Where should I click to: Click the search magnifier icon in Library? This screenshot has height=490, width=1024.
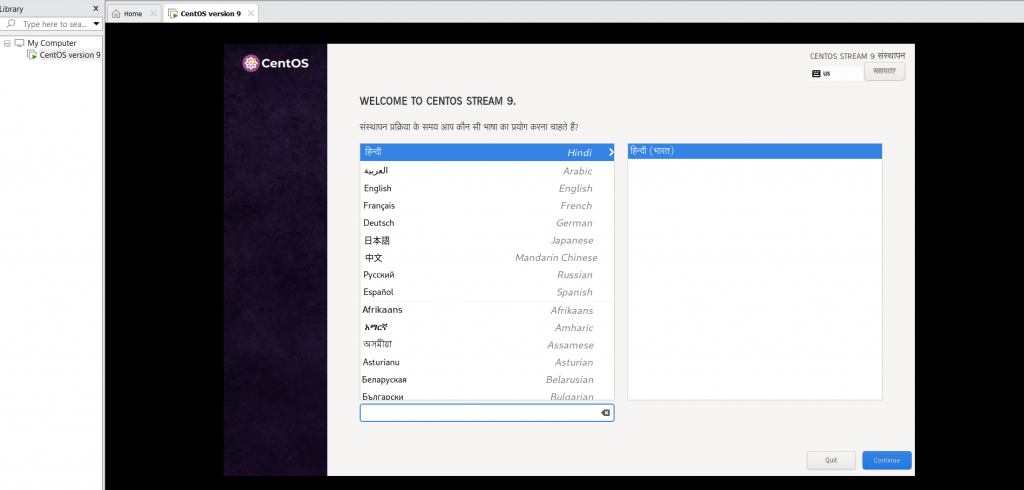pyautogui.click(x=11, y=24)
